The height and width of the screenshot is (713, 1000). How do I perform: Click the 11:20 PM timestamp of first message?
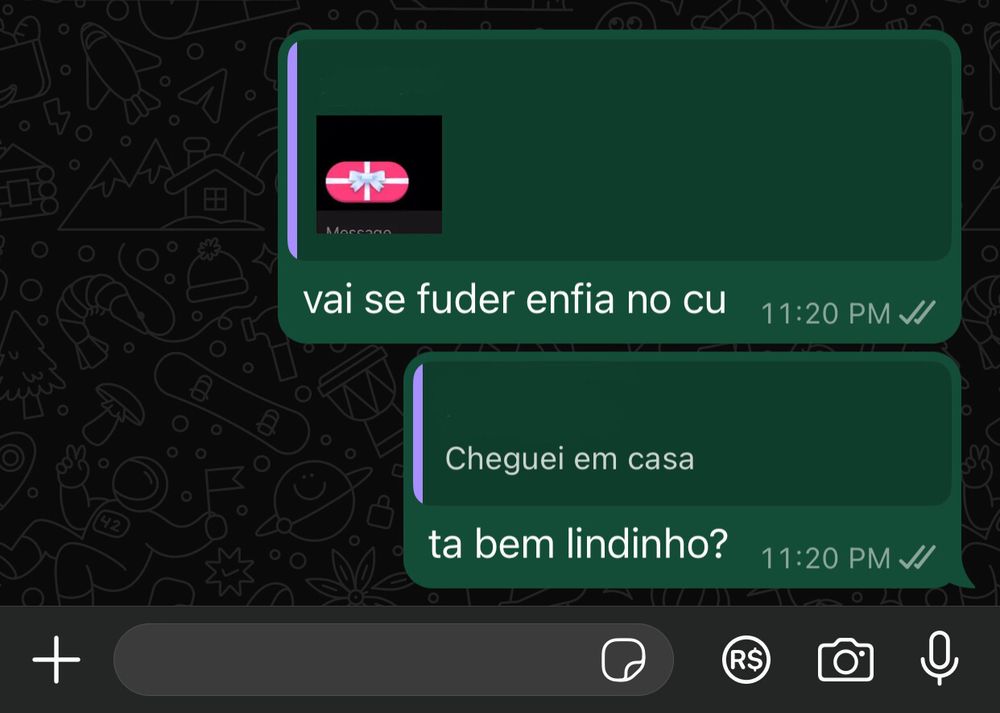825,313
